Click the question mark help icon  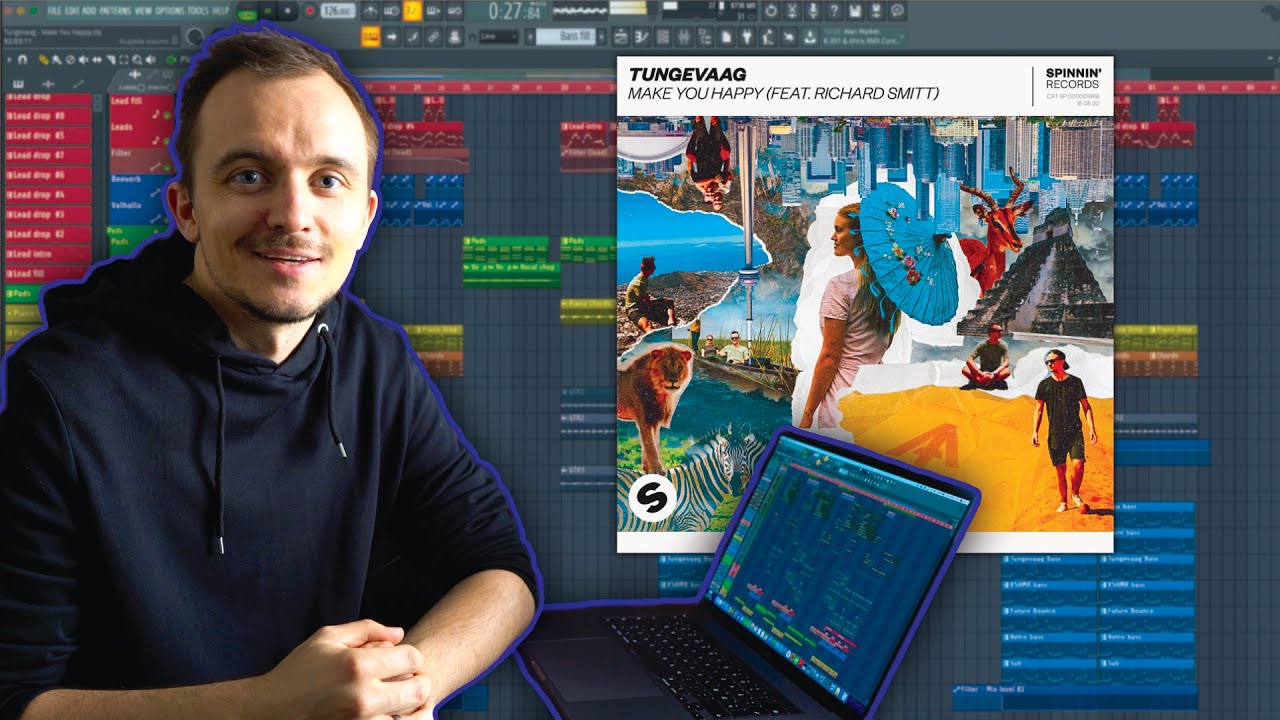pos(834,11)
